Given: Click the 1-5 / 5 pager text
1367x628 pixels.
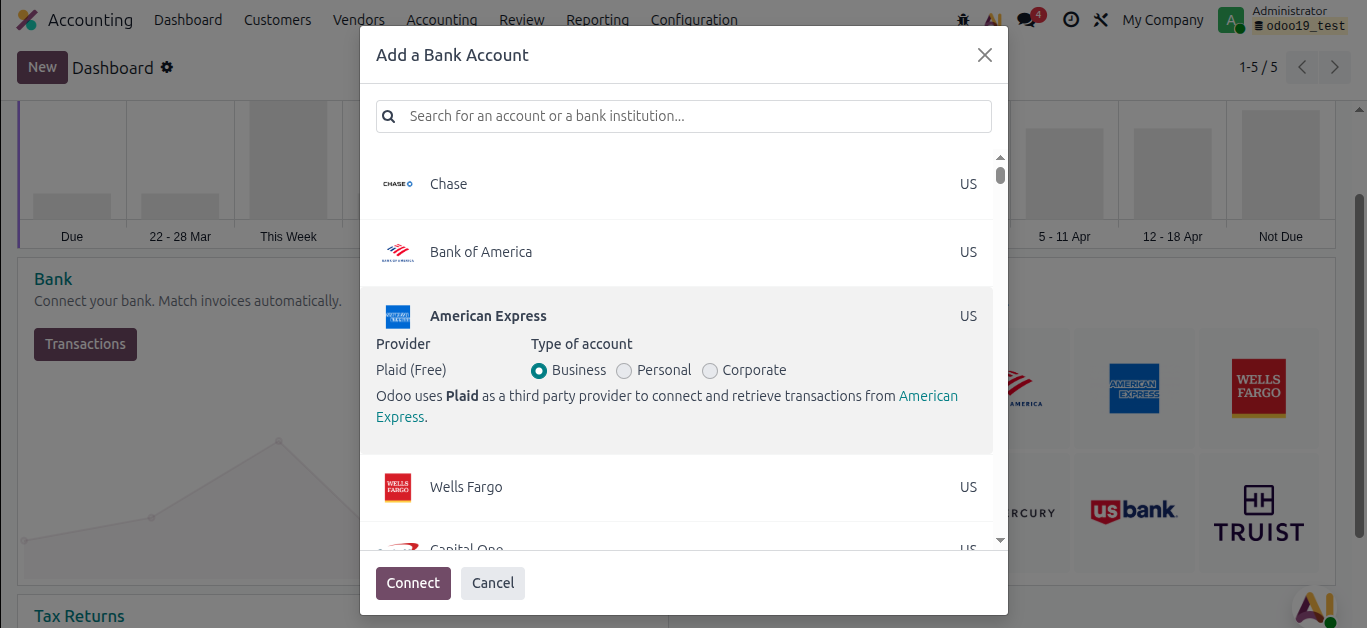Looking at the screenshot, I should (1258, 67).
